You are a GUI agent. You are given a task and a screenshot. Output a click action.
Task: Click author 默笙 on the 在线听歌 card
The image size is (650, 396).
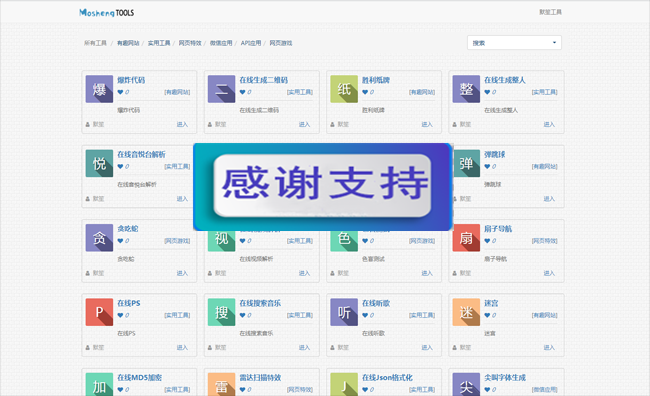(x=343, y=347)
